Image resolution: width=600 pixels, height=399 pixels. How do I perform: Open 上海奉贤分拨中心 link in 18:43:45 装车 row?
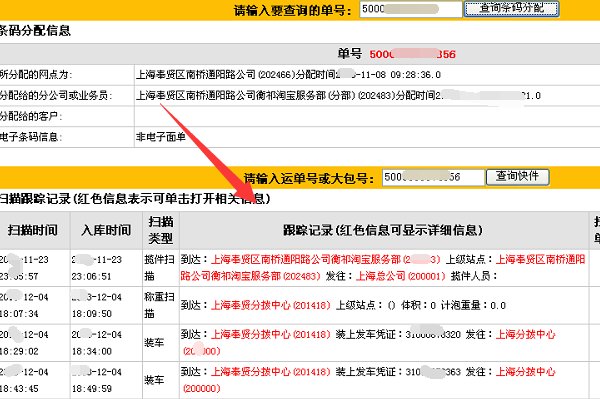click(x=271, y=372)
